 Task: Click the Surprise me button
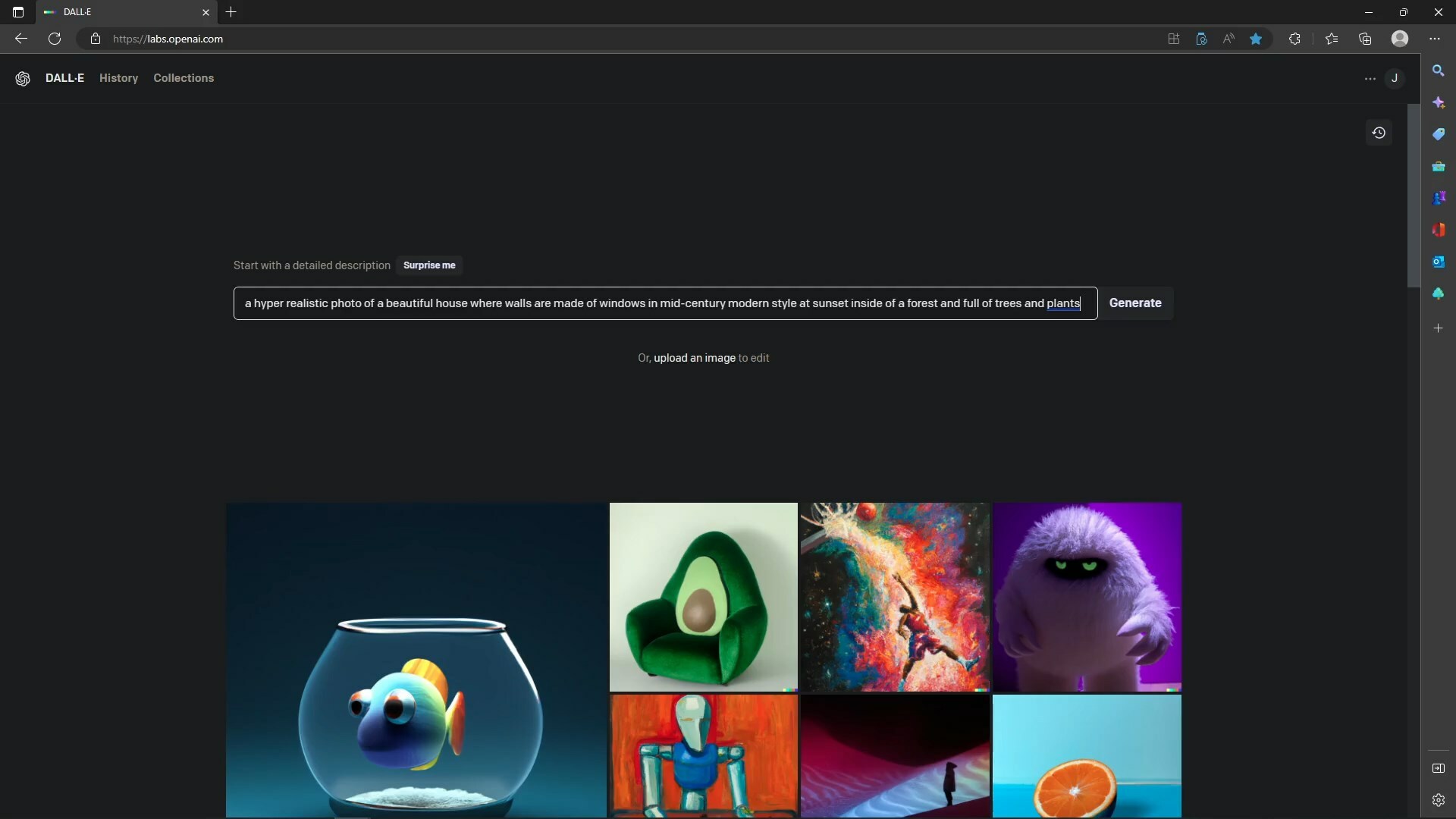[x=429, y=265]
